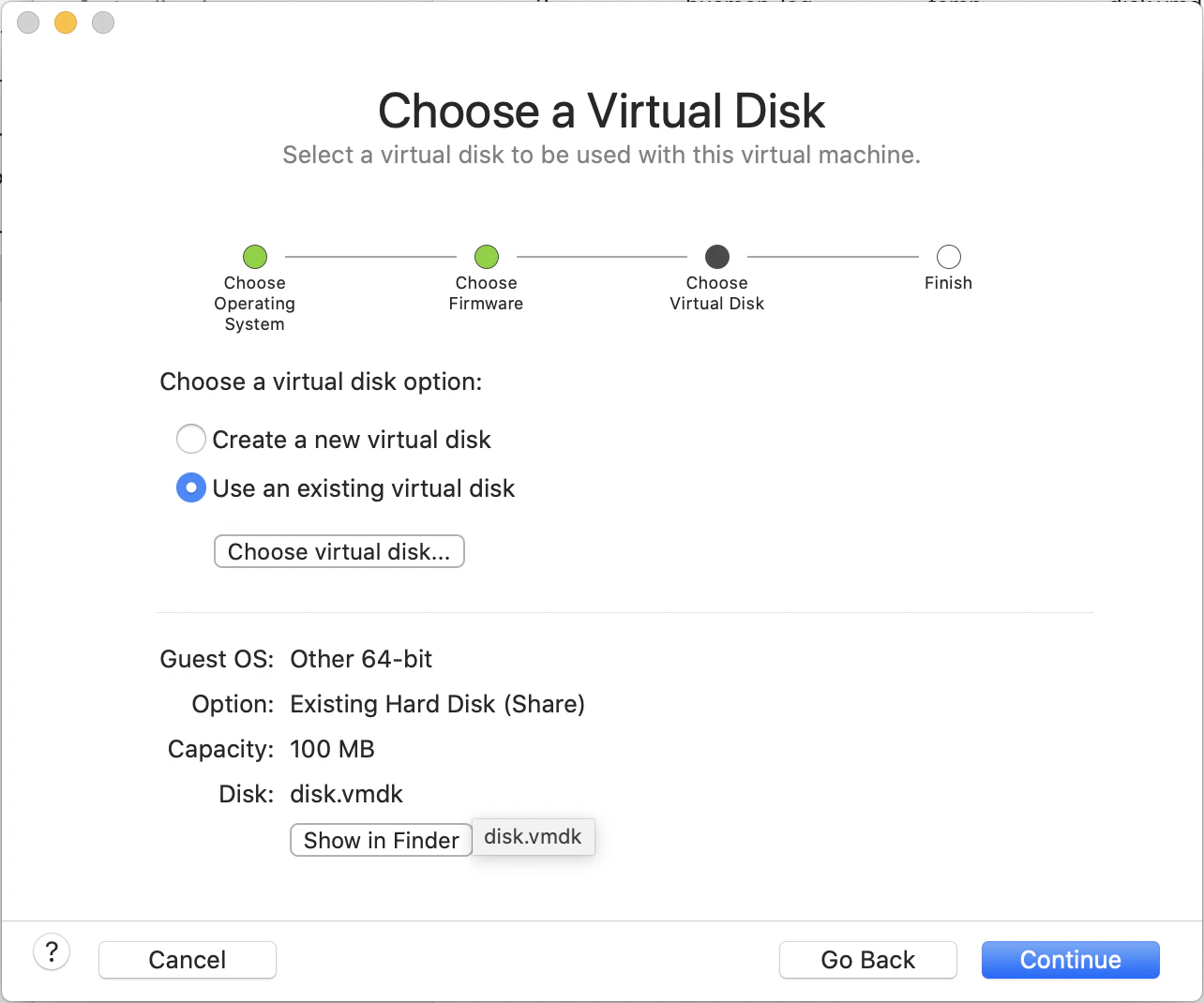Click the disk.vmdk tooltip
Viewport: 1204px width, 1003px height.
point(534,836)
